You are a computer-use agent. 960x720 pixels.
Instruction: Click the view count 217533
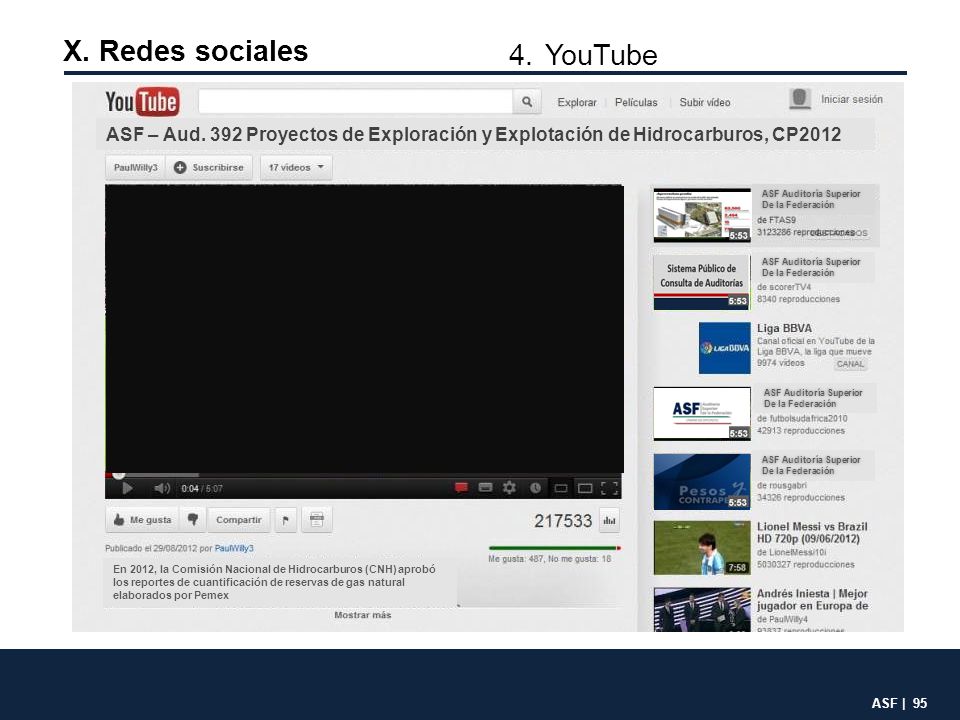(x=563, y=521)
